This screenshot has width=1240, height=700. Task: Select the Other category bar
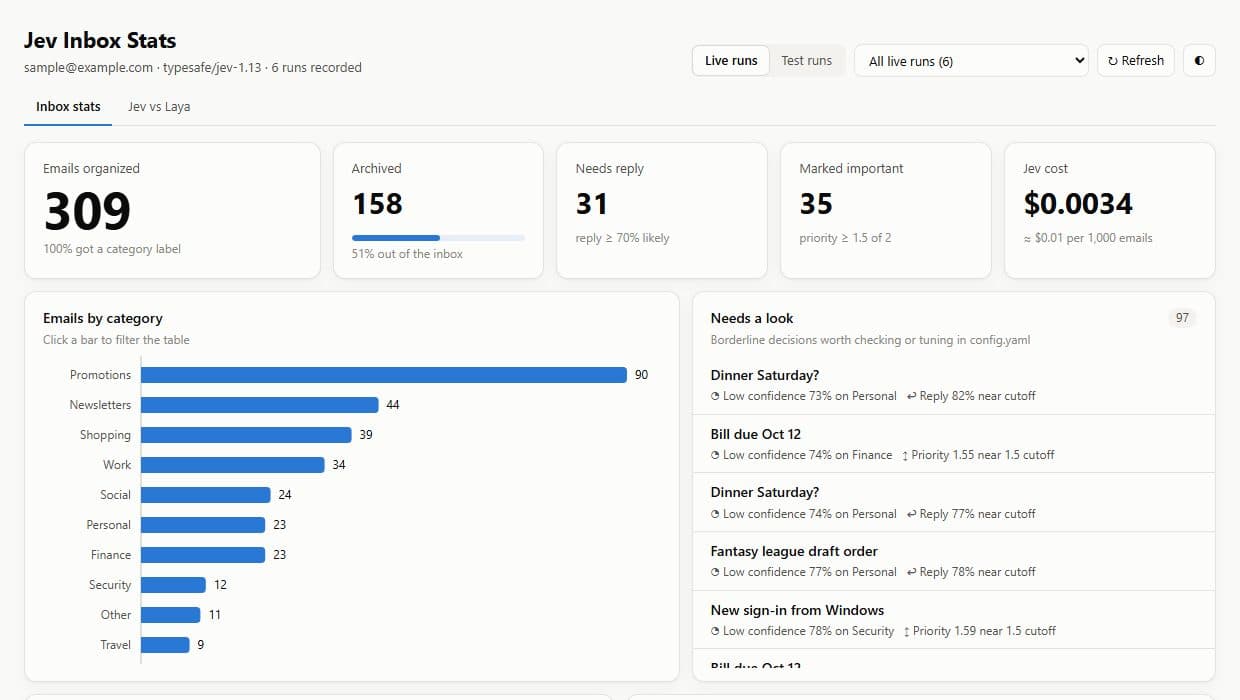point(171,615)
